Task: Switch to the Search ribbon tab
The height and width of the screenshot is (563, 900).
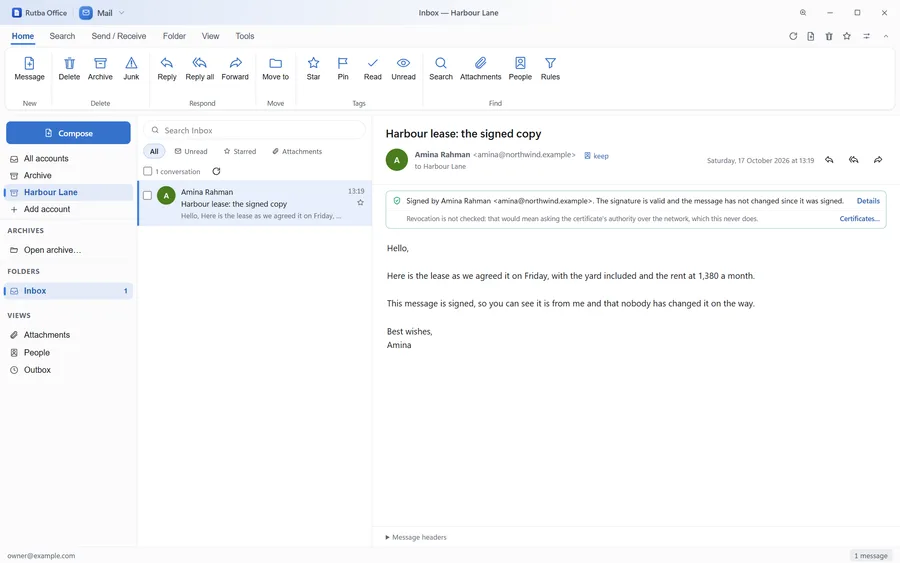Action: [x=62, y=36]
